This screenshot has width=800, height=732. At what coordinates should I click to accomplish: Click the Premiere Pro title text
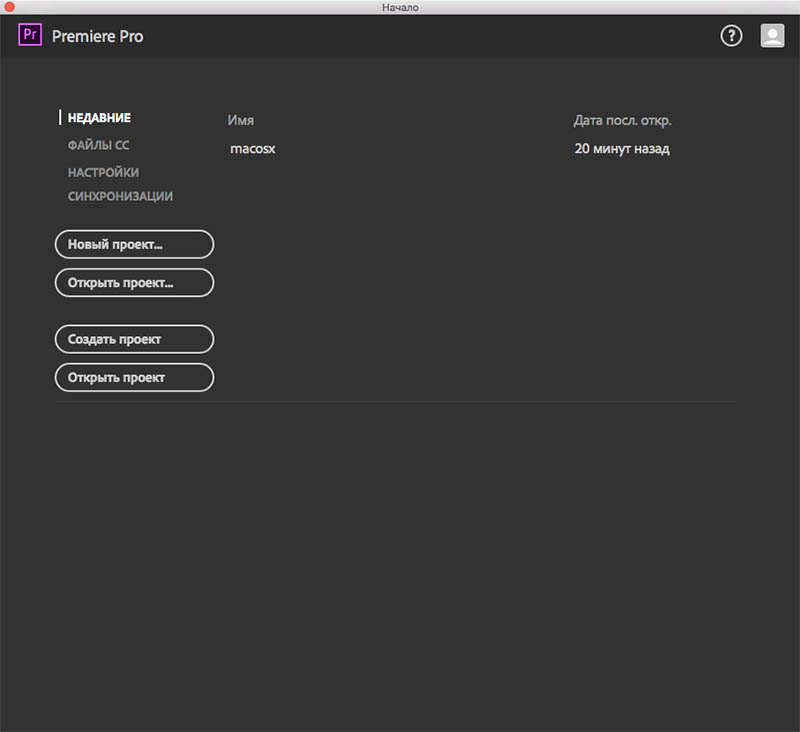pos(97,36)
